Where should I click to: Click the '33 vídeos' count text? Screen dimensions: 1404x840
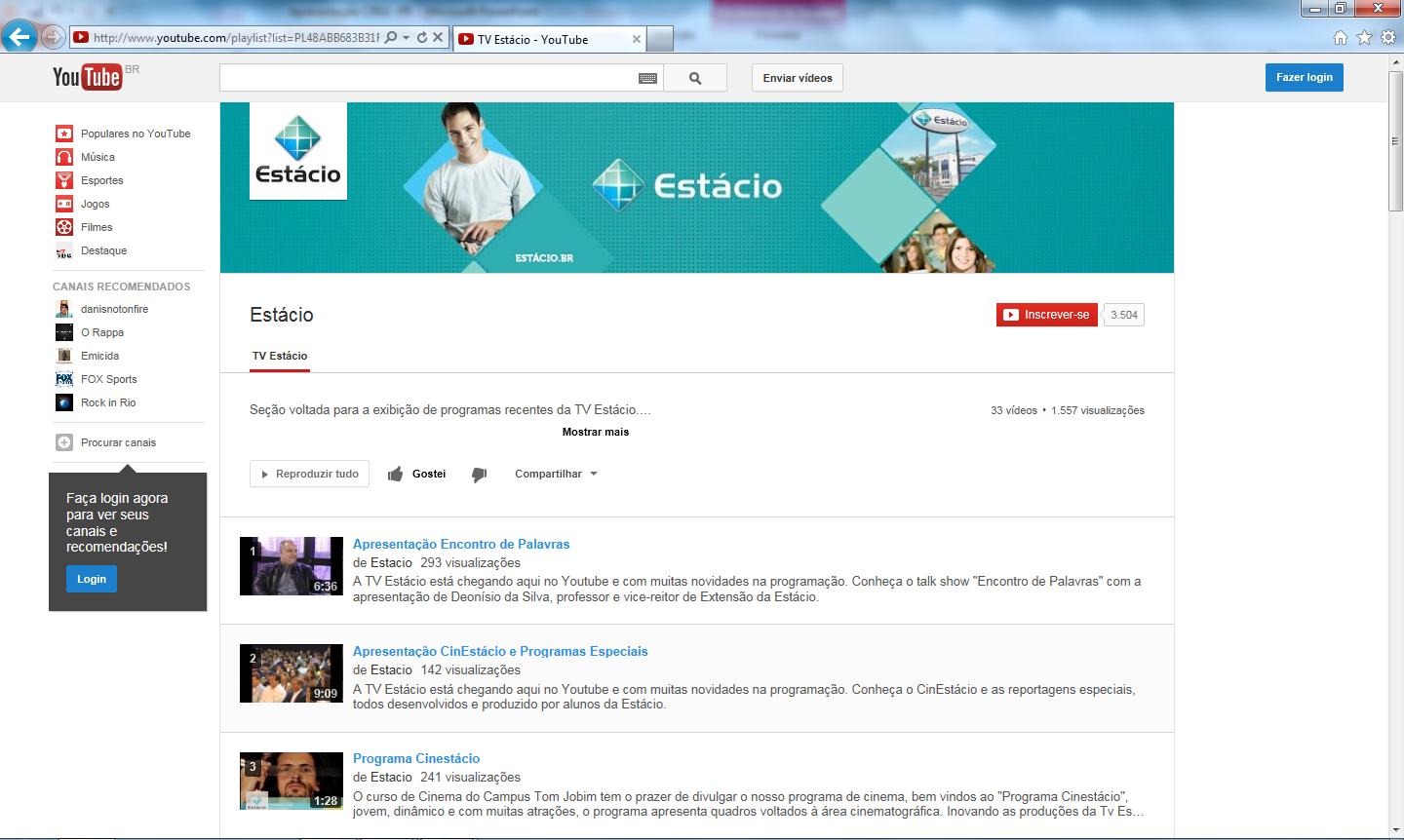(1014, 410)
